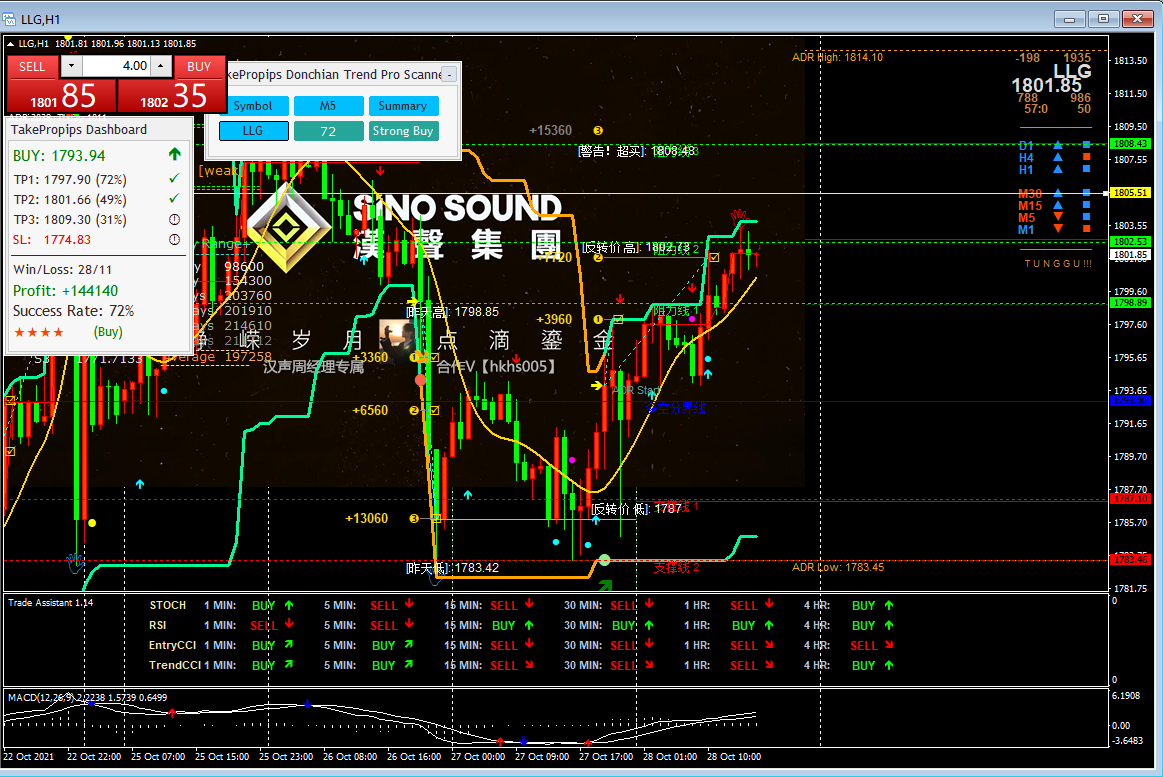Click the clock icon next to TP3: 1809.30

[x=174, y=219]
